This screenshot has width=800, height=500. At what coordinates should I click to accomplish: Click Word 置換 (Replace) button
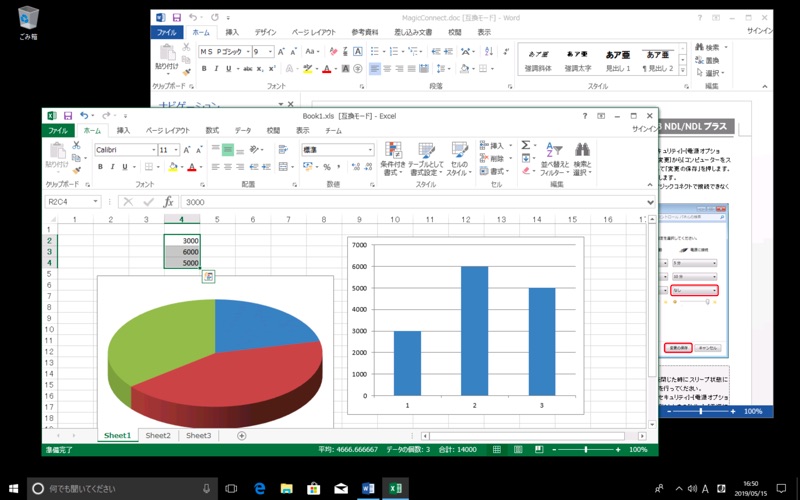pyautogui.click(x=708, y=60)
